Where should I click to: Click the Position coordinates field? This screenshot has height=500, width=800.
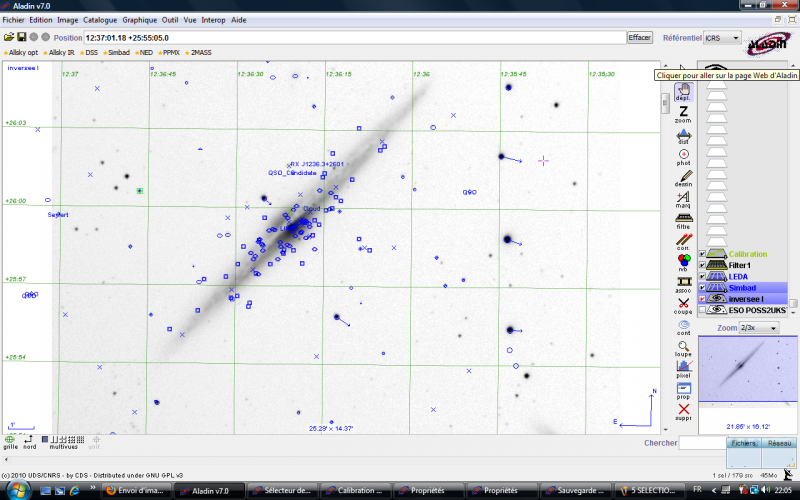(x=355, y=38)
